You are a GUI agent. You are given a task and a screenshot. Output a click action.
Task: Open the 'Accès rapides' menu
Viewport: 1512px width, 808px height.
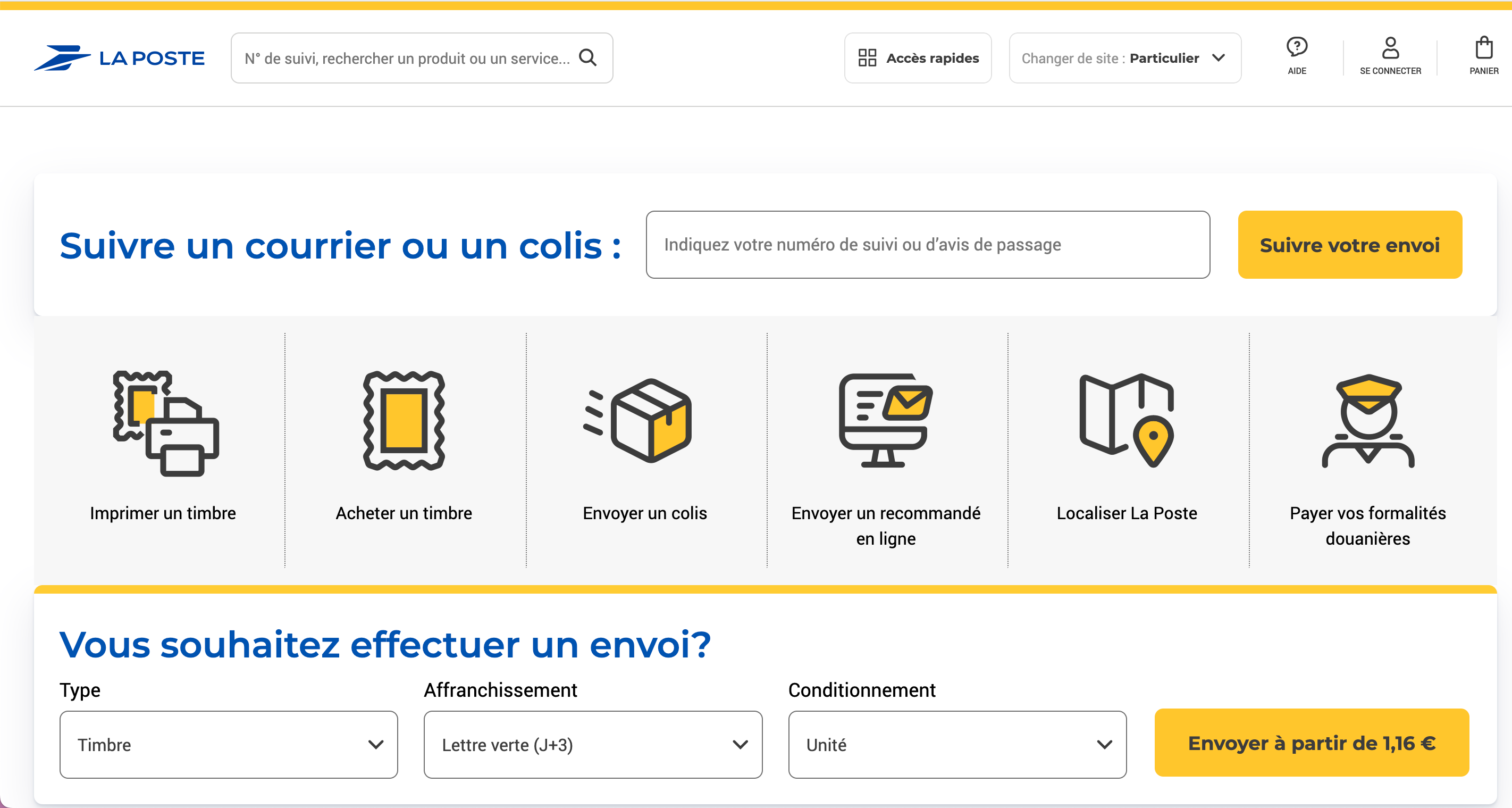pyautogui.click(x=918, y=57)
